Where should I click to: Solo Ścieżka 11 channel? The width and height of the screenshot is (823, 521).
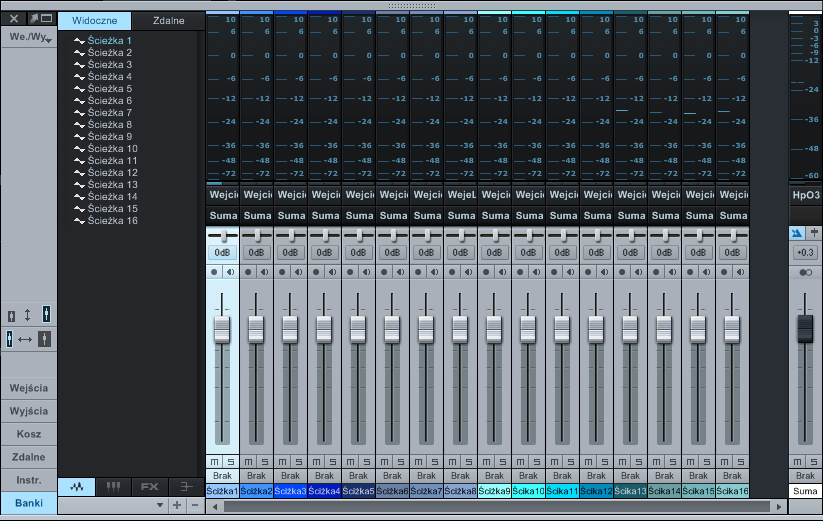[x=571, y=462]
